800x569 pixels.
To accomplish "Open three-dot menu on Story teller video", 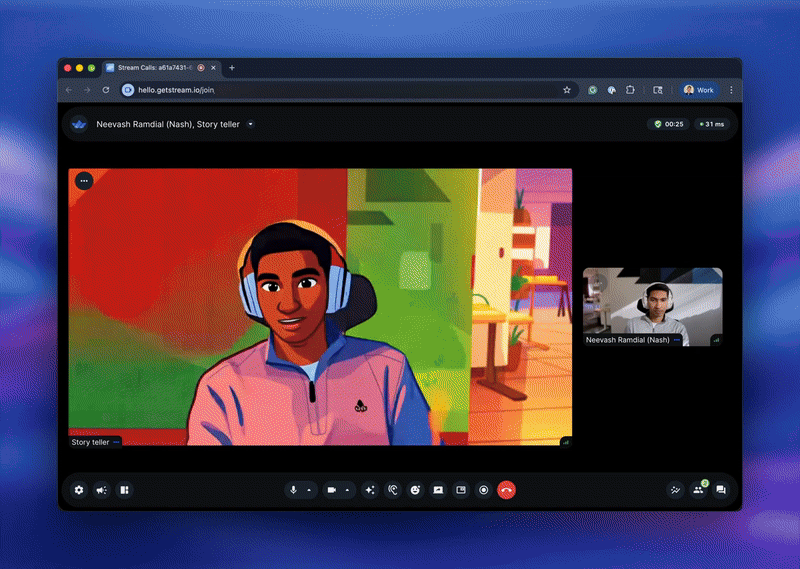I will [x=83, y=181].
